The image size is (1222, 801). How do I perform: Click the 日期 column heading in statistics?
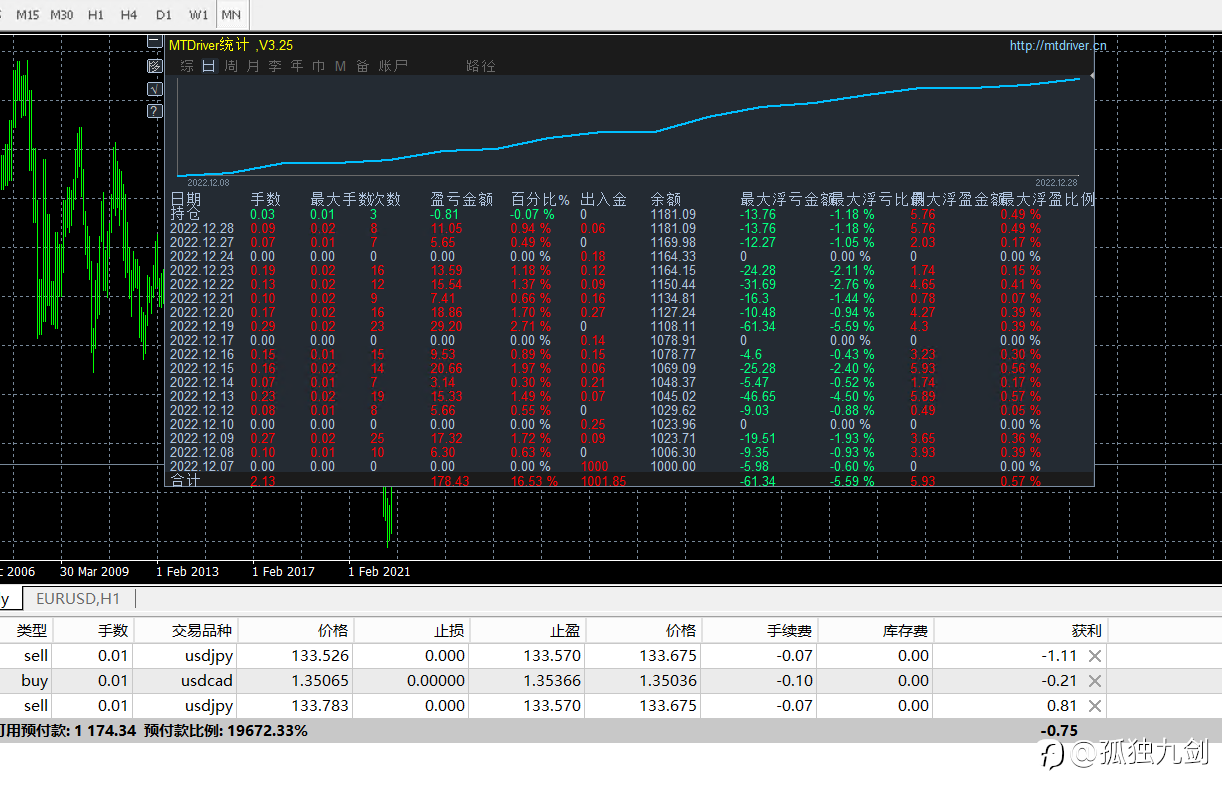coord(186,199)
